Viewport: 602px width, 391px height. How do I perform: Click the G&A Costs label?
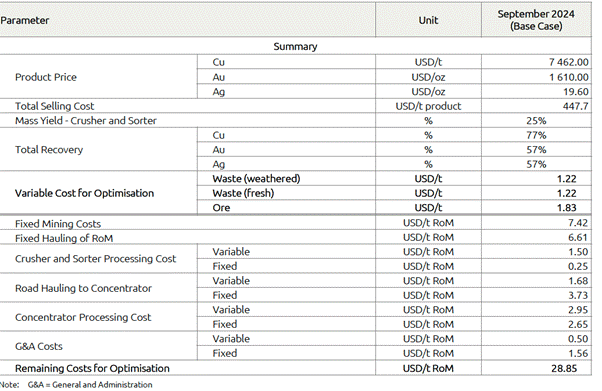39,346
